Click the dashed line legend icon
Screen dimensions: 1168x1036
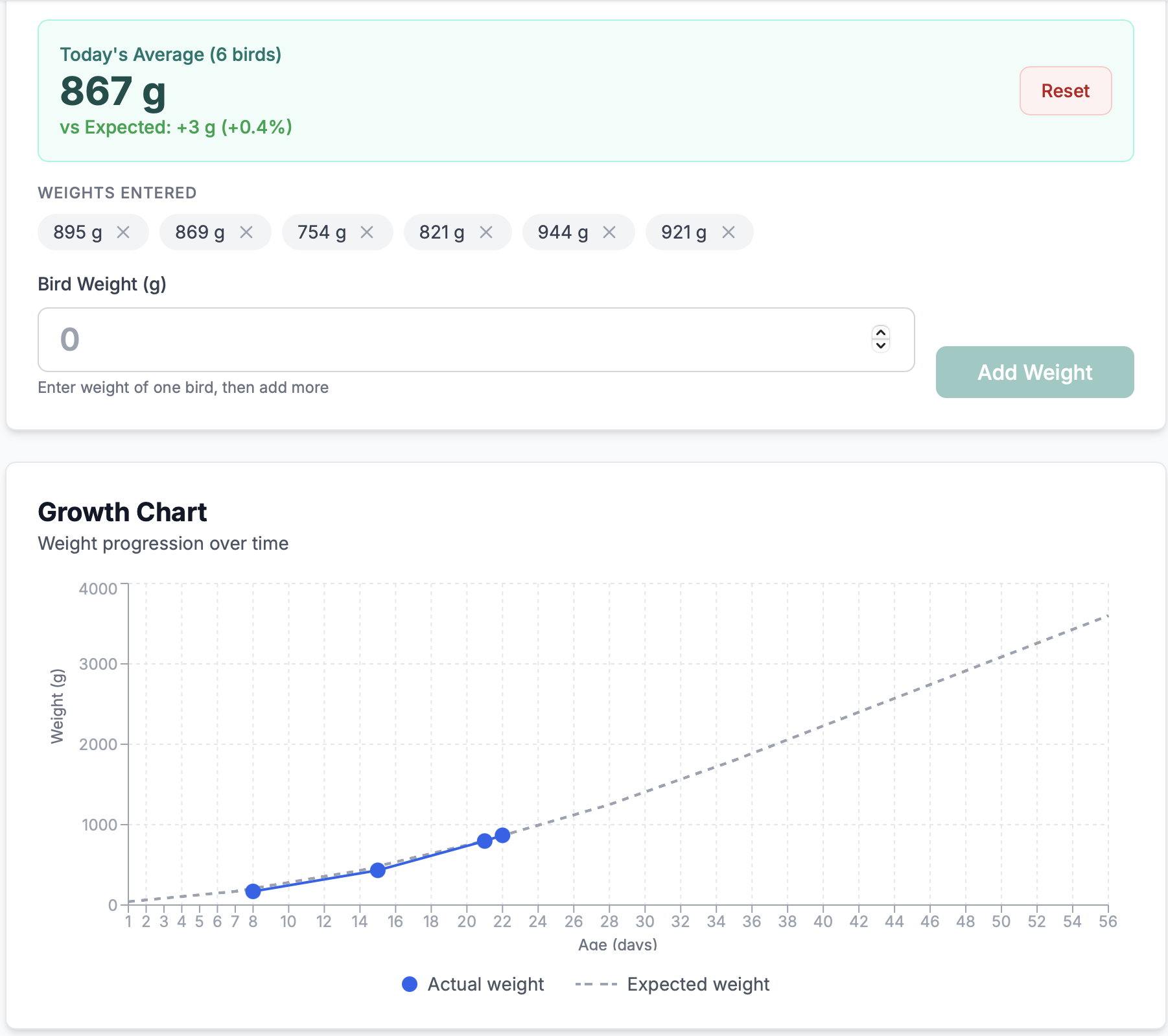pos(596,984)
